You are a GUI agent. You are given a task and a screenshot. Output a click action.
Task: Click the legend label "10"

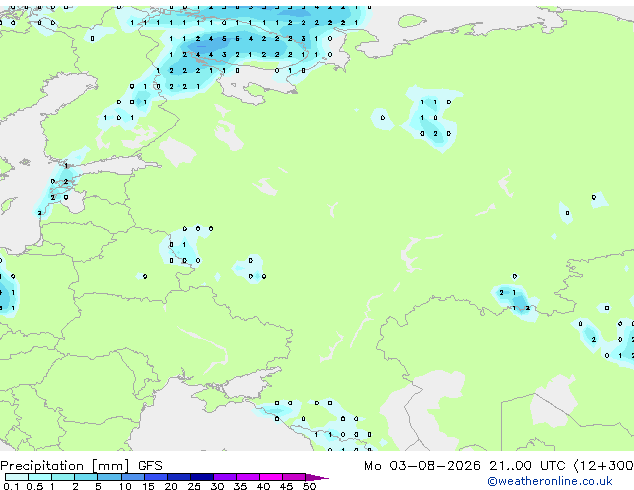(x=125, y=486)
